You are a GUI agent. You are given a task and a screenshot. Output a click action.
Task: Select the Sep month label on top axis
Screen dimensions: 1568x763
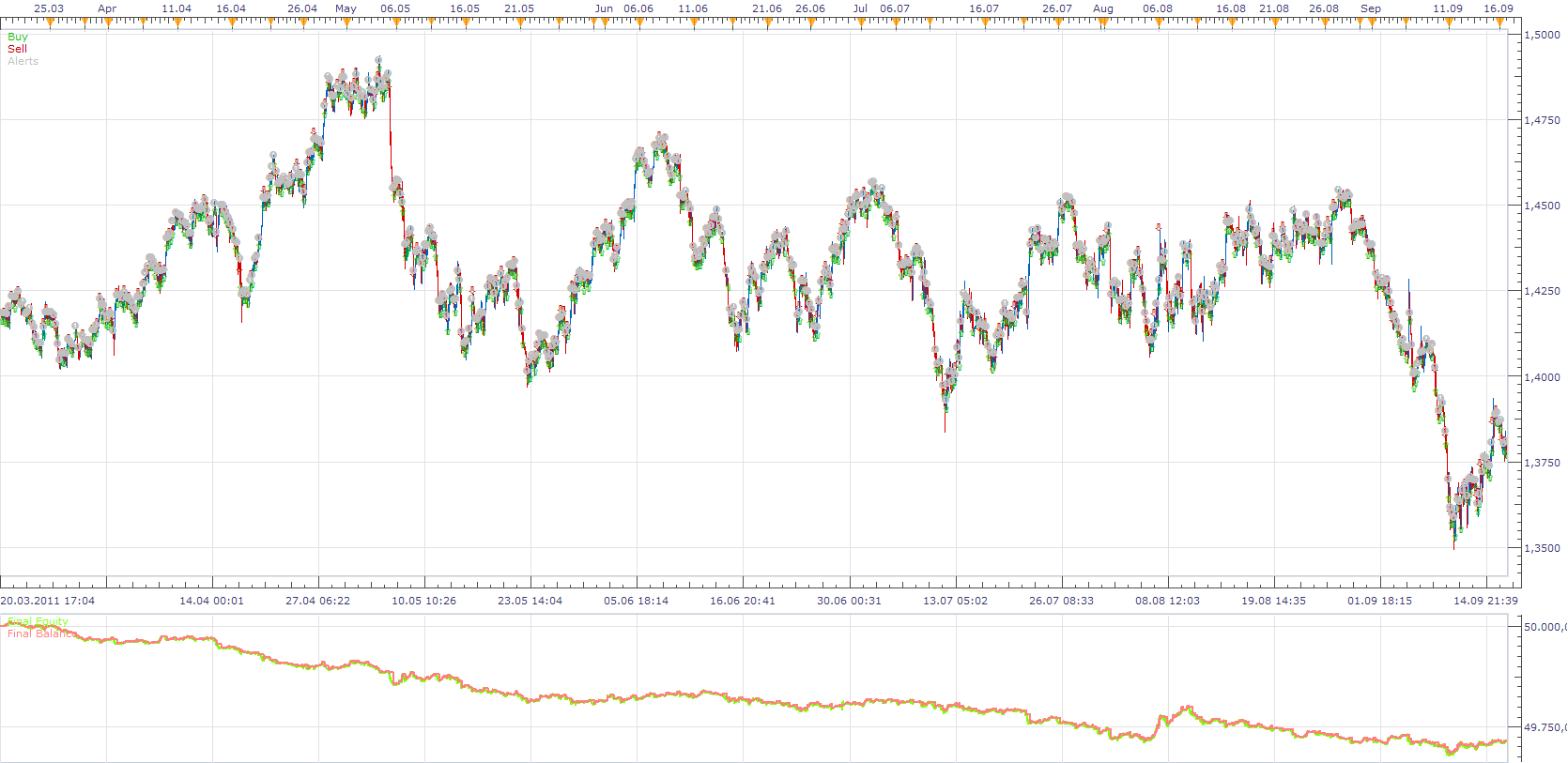click(x=1371, y=8)
